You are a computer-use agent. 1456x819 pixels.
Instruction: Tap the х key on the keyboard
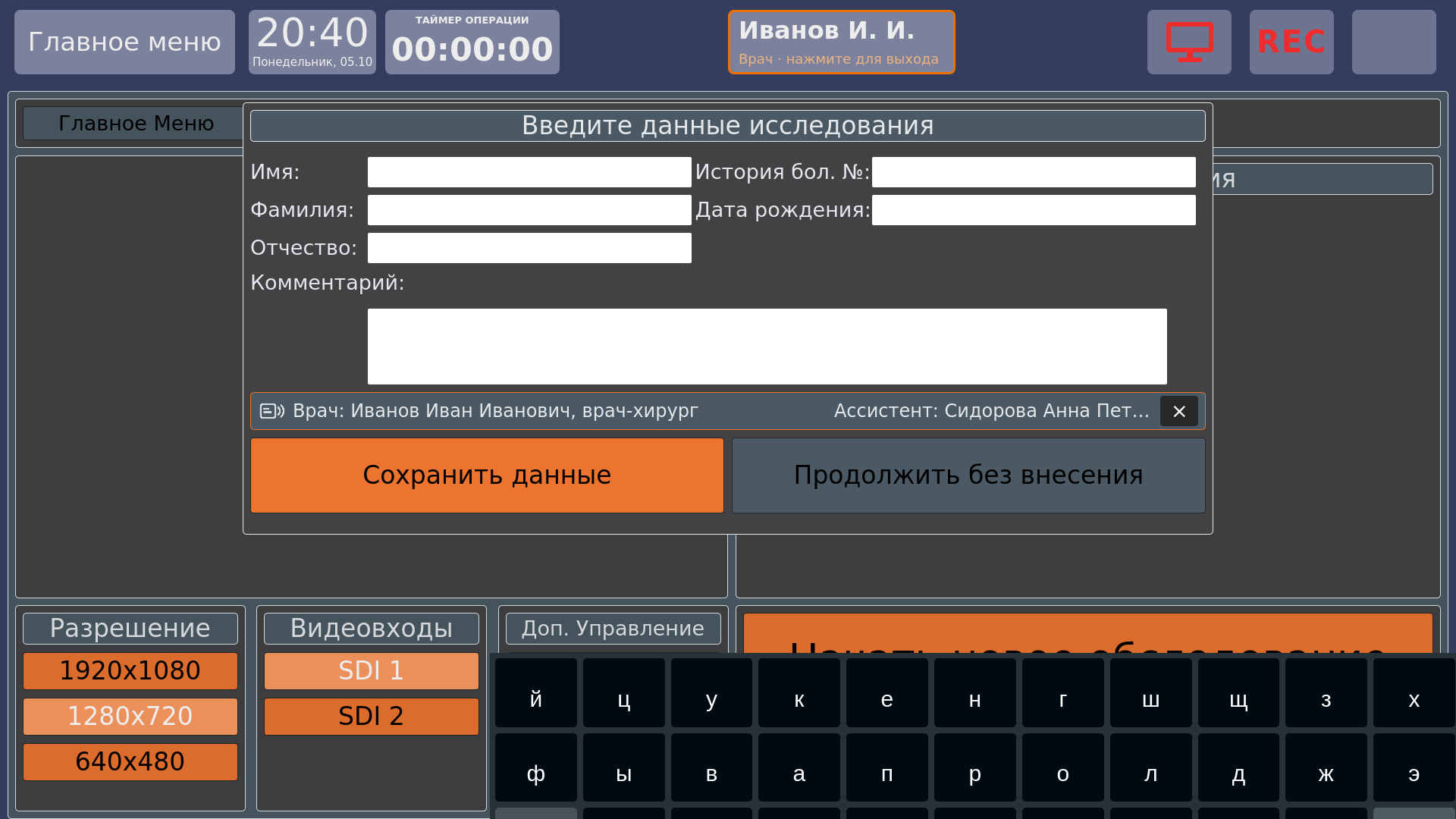tap(1414, 692)
